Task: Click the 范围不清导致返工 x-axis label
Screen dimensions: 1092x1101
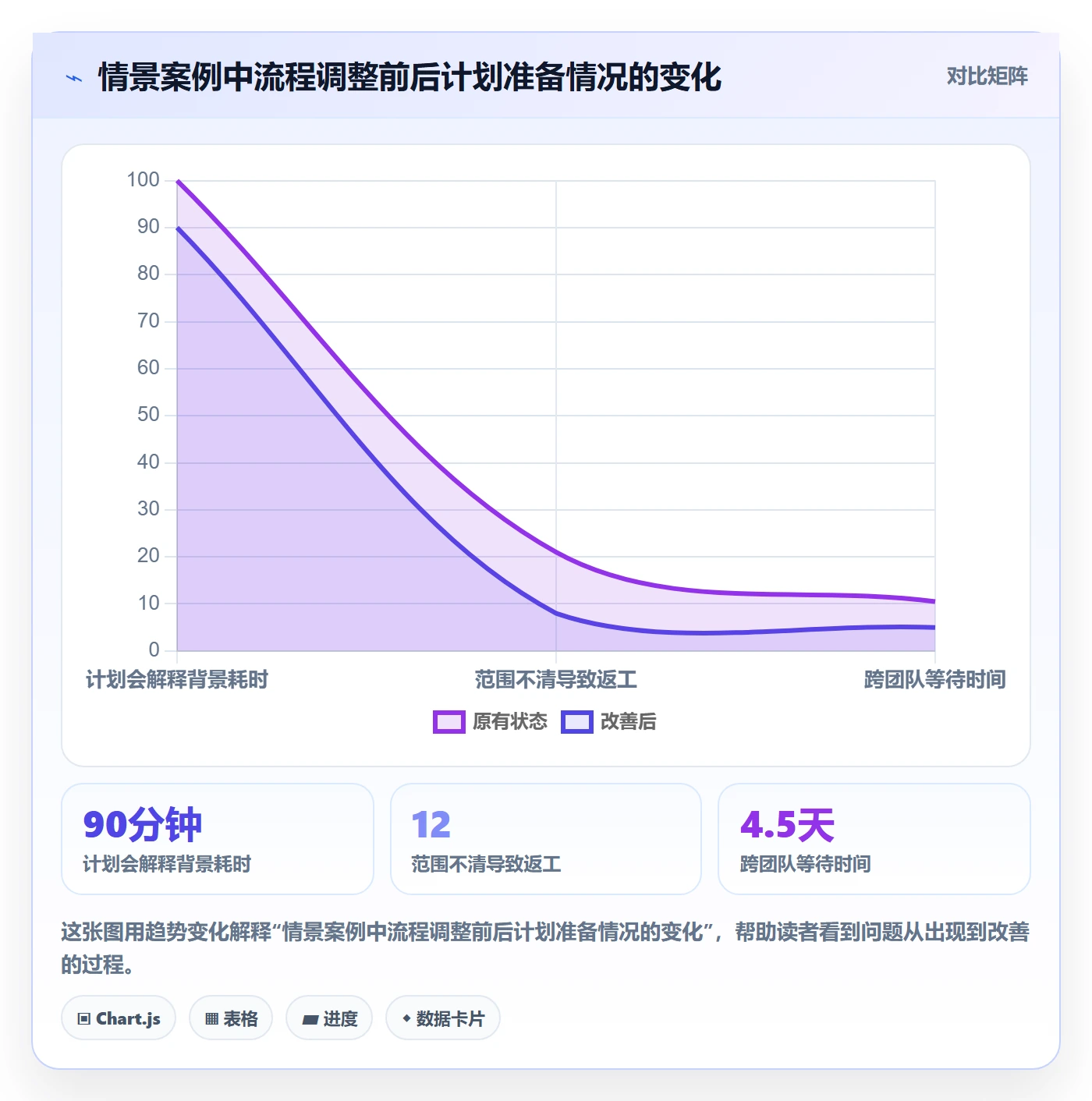Action: pyautogui.click(x=556, y=680)
